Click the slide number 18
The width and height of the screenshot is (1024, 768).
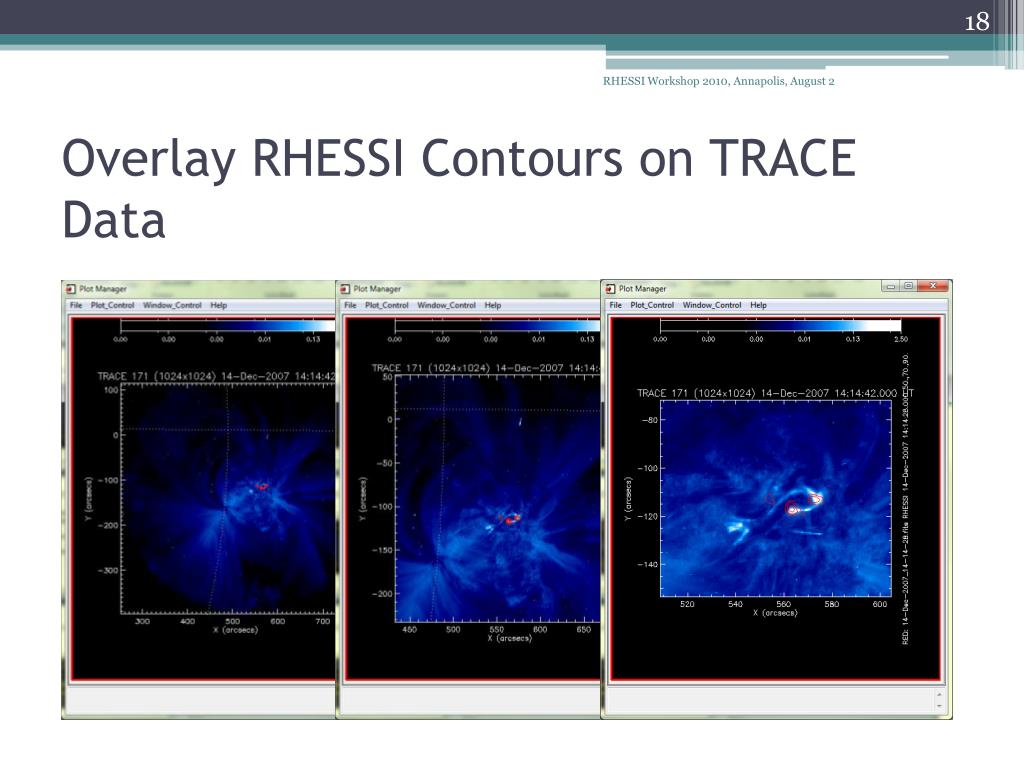[977, 22]
